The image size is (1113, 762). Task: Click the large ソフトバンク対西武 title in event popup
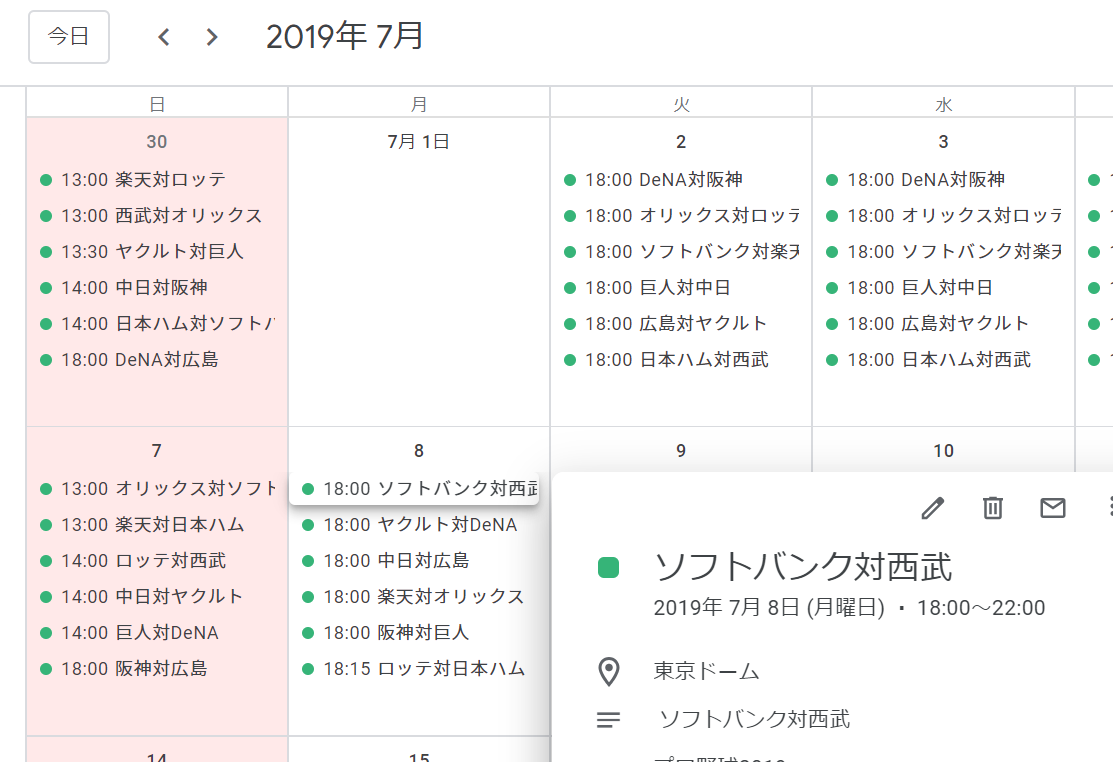pos(803,567)
